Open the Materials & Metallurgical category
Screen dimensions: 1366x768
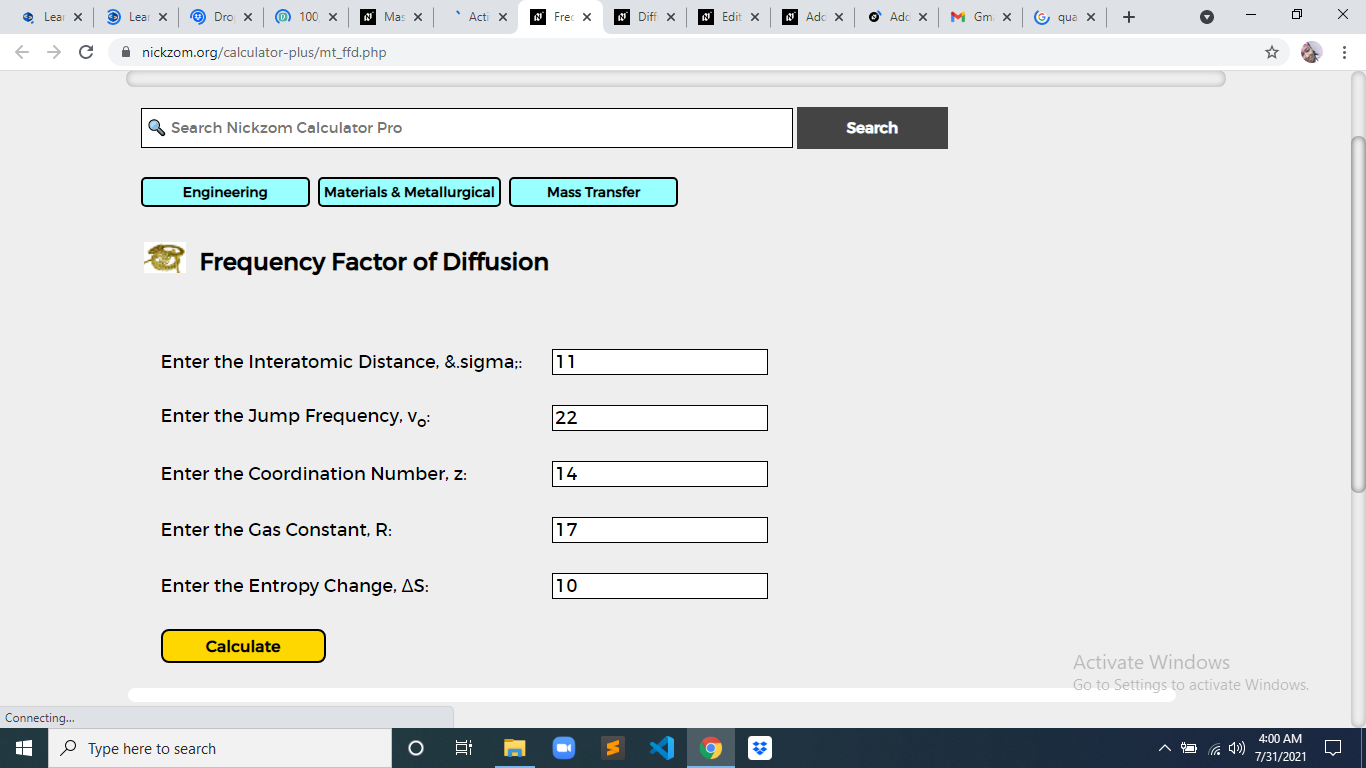409,192
